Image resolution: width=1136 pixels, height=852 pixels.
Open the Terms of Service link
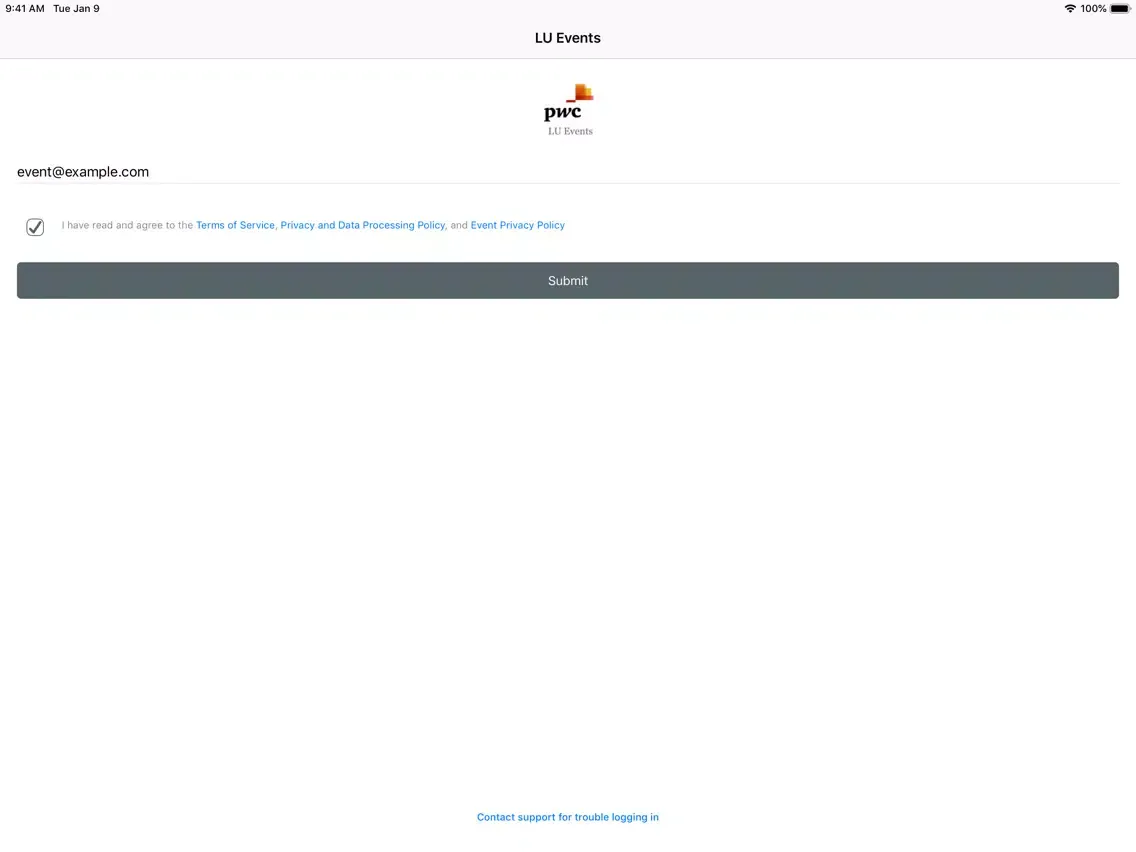235,225
